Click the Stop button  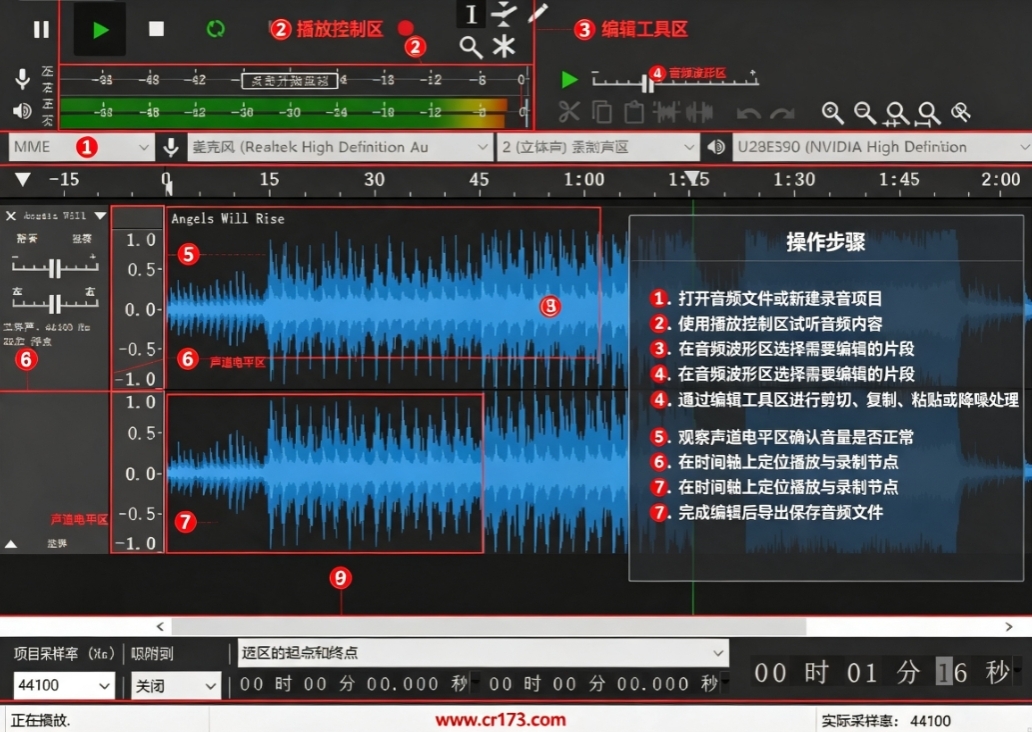pyautogui.click(x=156, y=29)
